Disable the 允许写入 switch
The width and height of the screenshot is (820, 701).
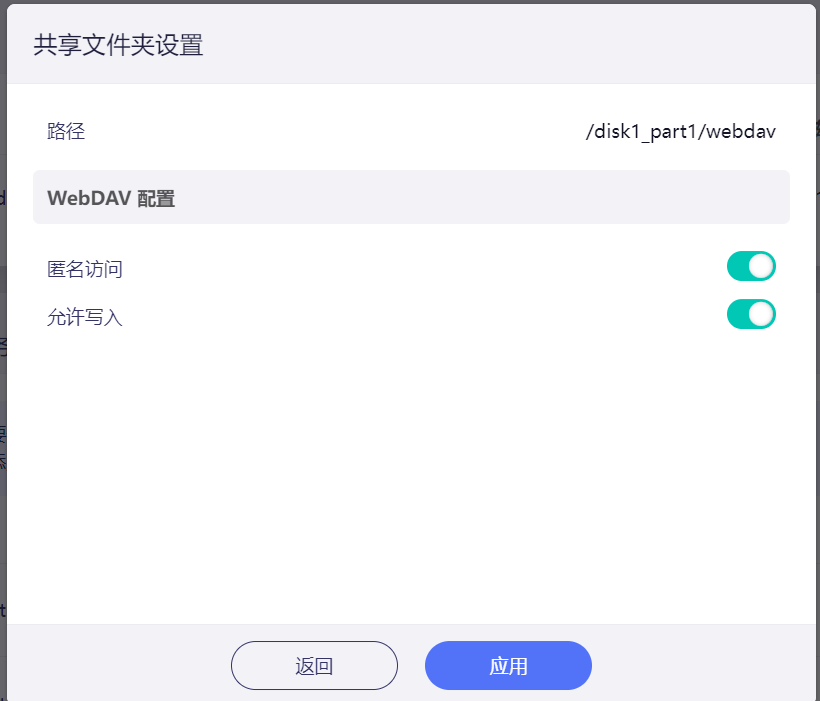coord(751,315)
